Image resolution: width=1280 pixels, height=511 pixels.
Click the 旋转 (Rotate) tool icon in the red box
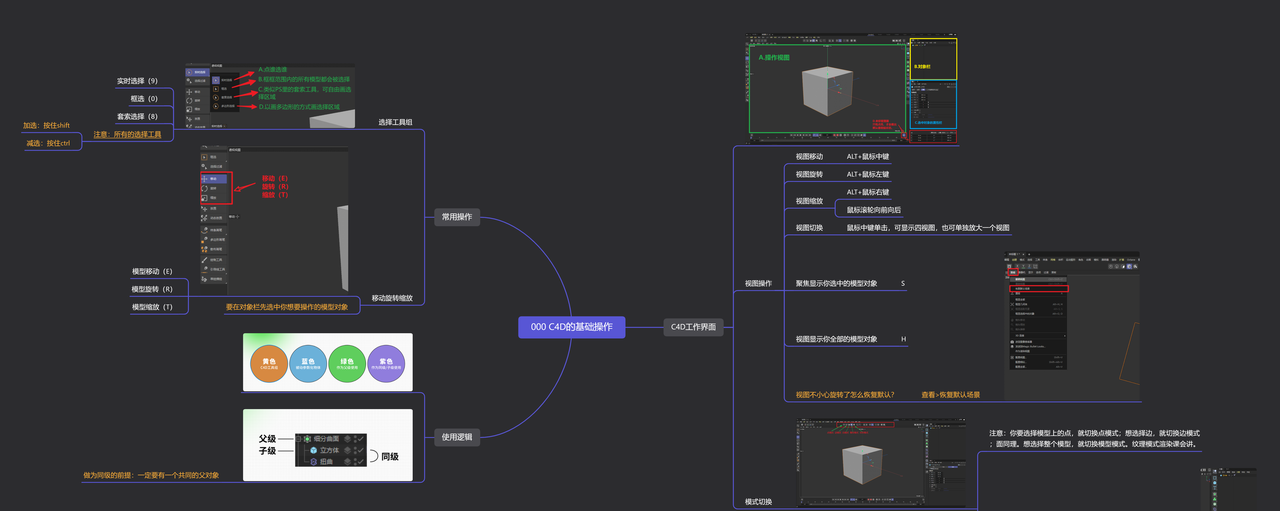coord(204,188)
